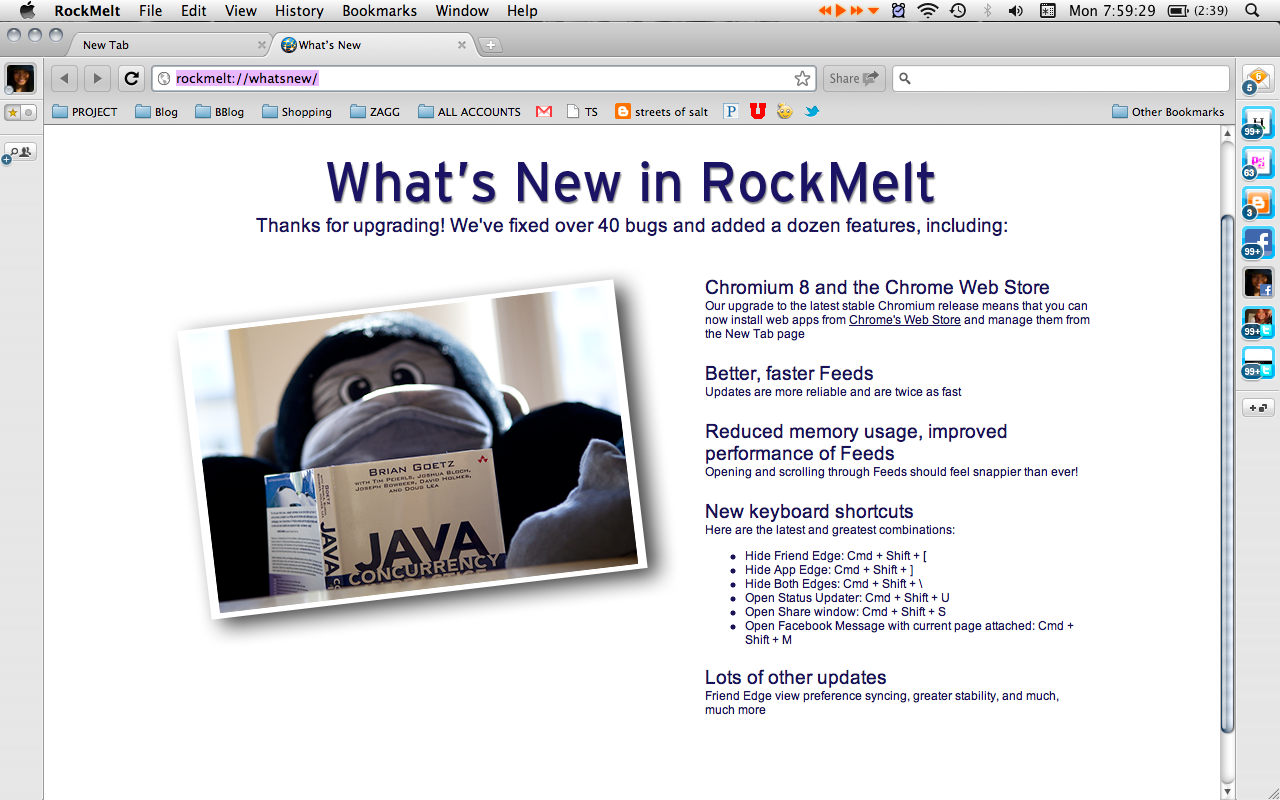Click the alarm clock menu bar icon
This screenshot has width=1280, height=800.
pos(898,11)
